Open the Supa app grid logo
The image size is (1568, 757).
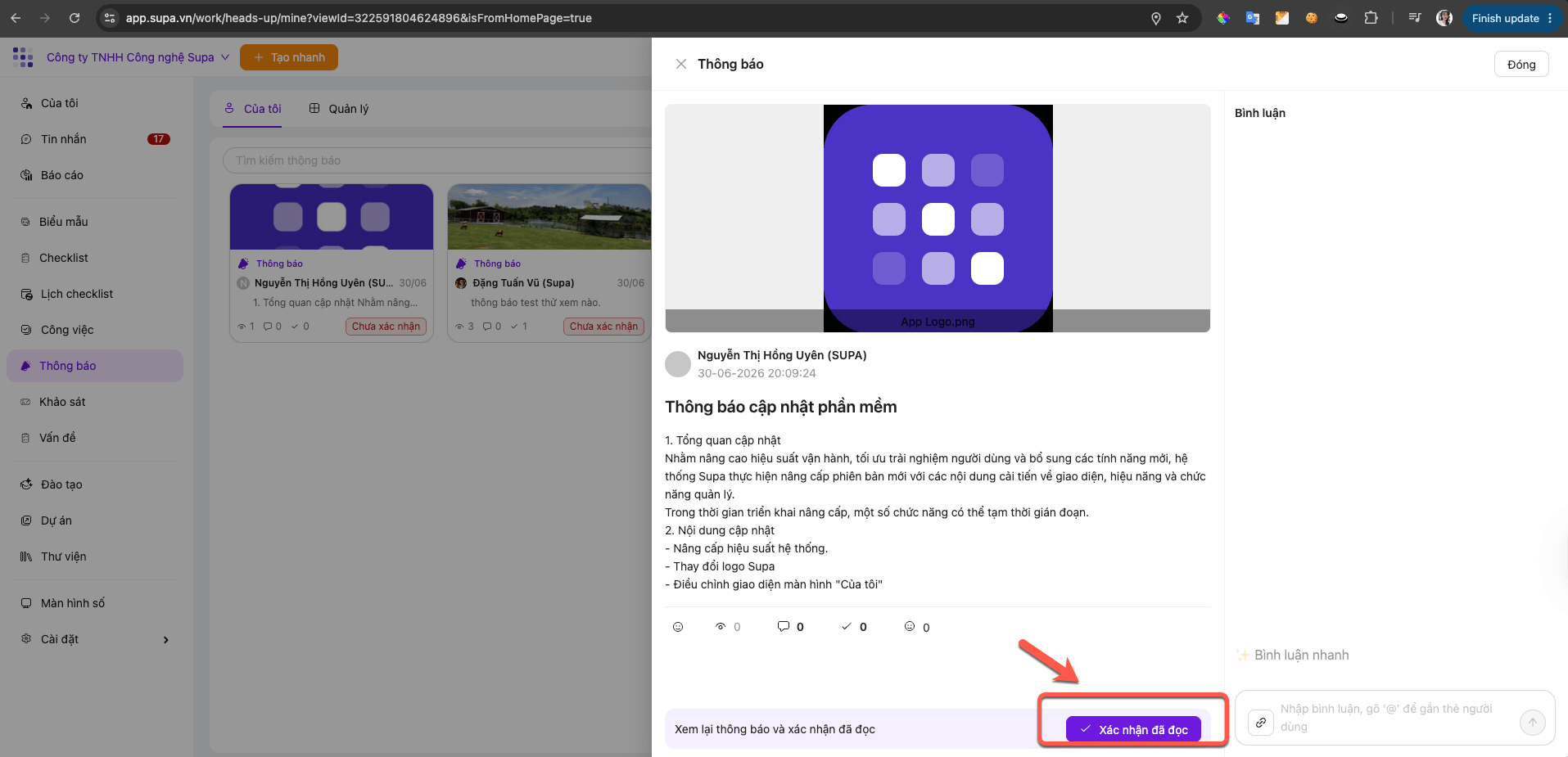[x=23, y=57]
